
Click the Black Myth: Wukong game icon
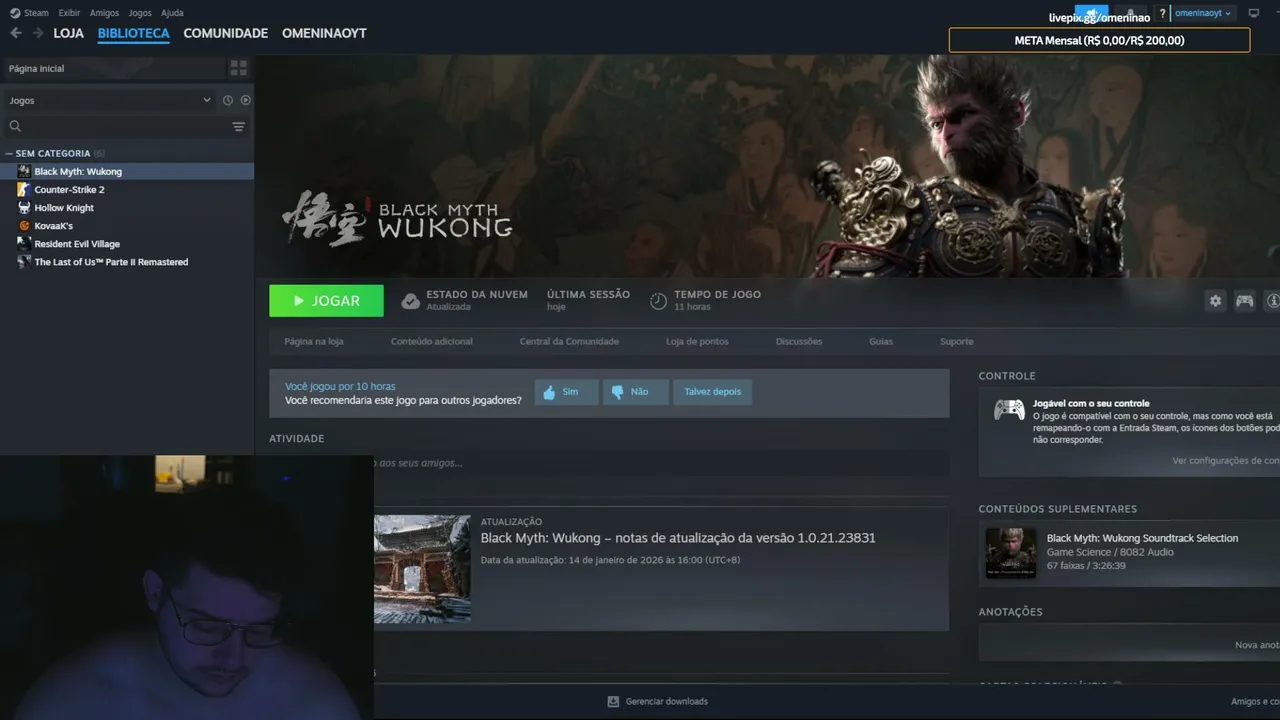point(24,171)
